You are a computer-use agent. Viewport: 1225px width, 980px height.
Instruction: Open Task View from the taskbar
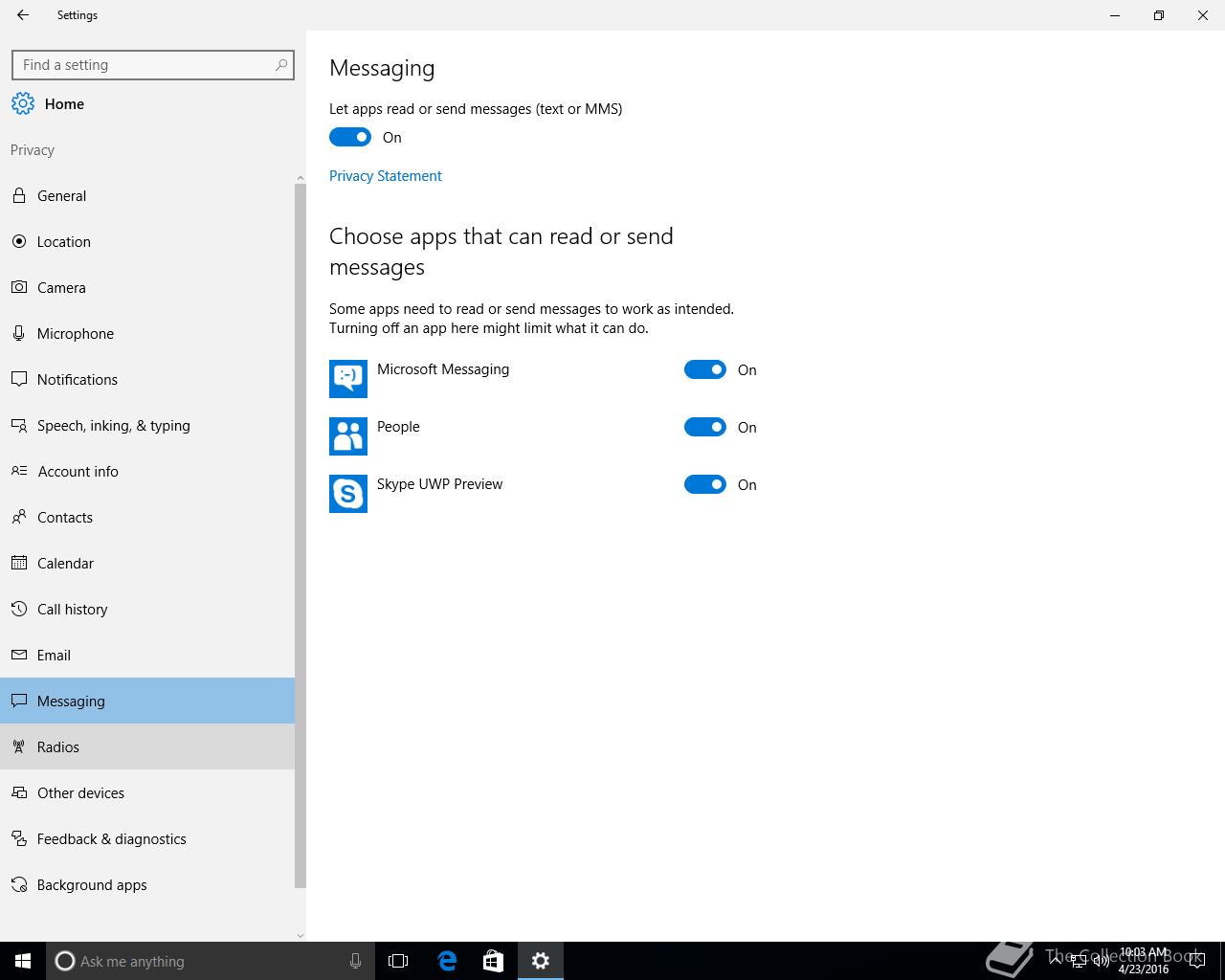point(398,961)
